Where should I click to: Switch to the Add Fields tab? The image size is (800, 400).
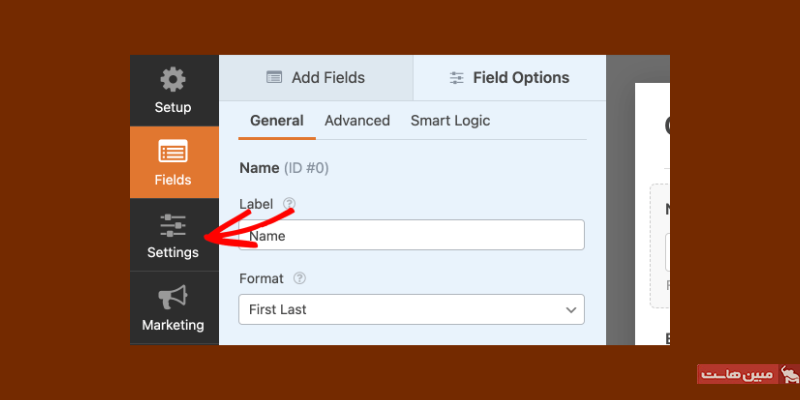pyautogui.click(x=315, y=77)
